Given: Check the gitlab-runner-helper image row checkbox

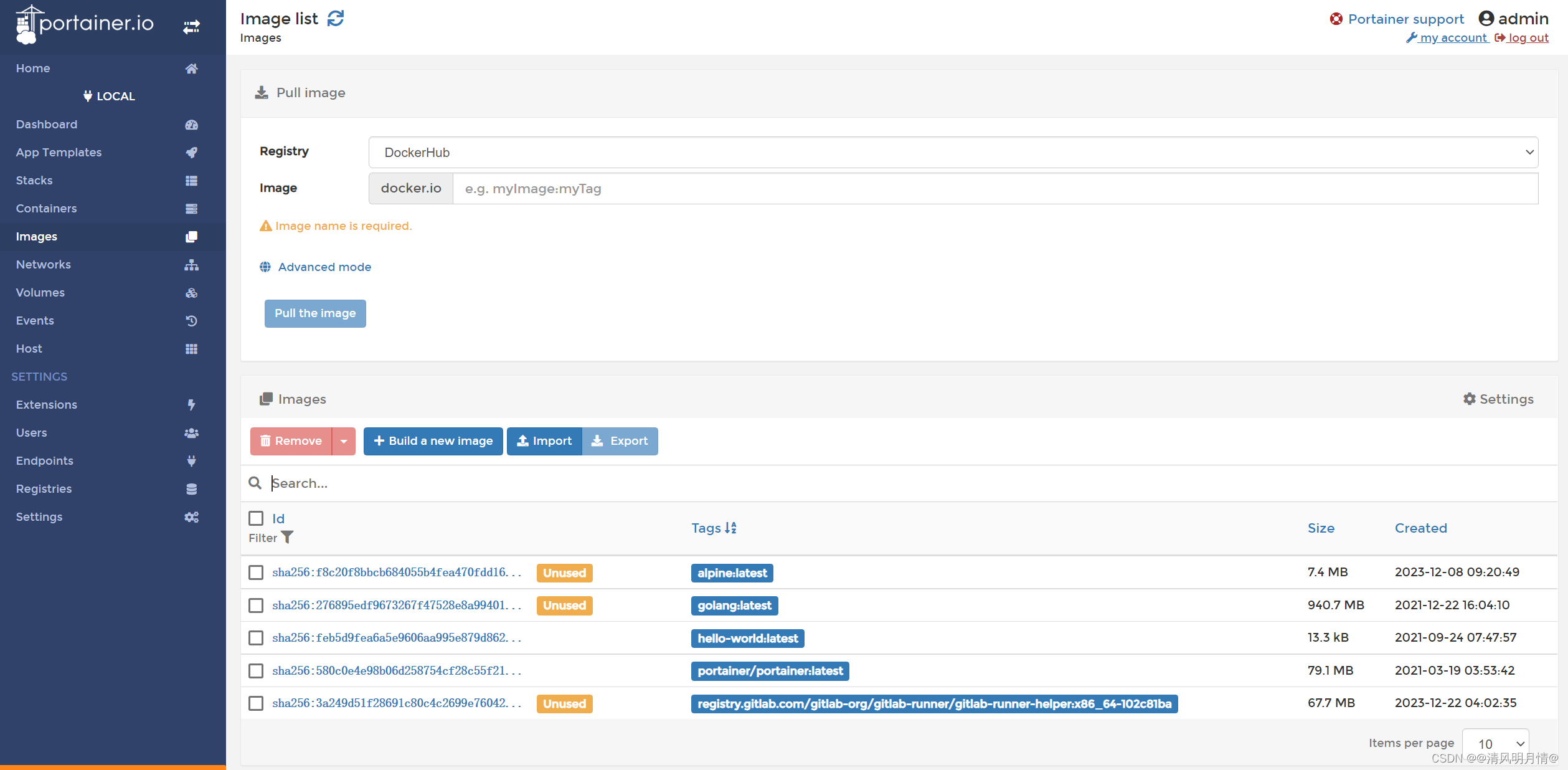Looking at the screenshot, I should [256, 703].
